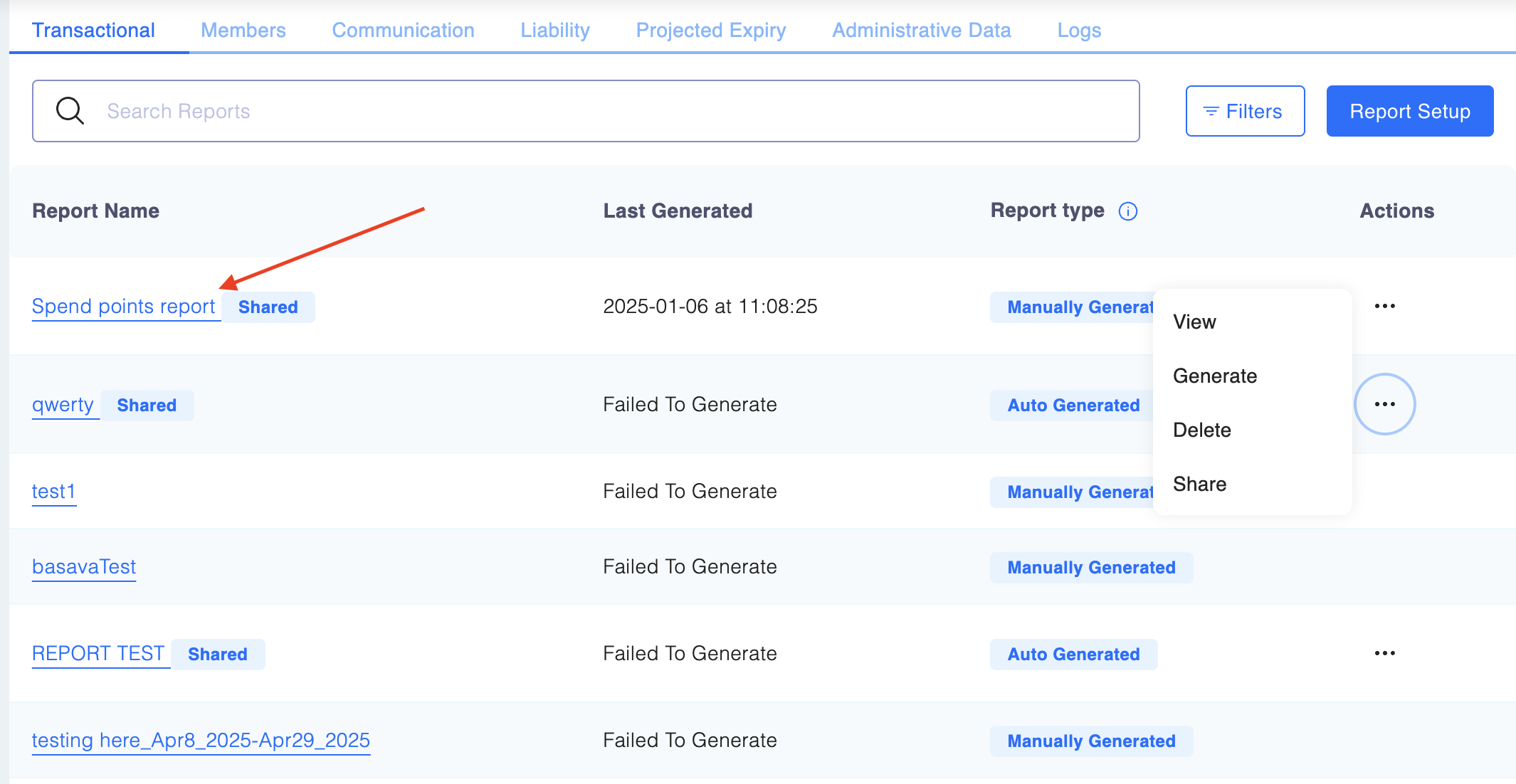The width and height of the screenshot is (1516, 784).
Task: Click Share in the actions menu
Action: click(1199, 484)
